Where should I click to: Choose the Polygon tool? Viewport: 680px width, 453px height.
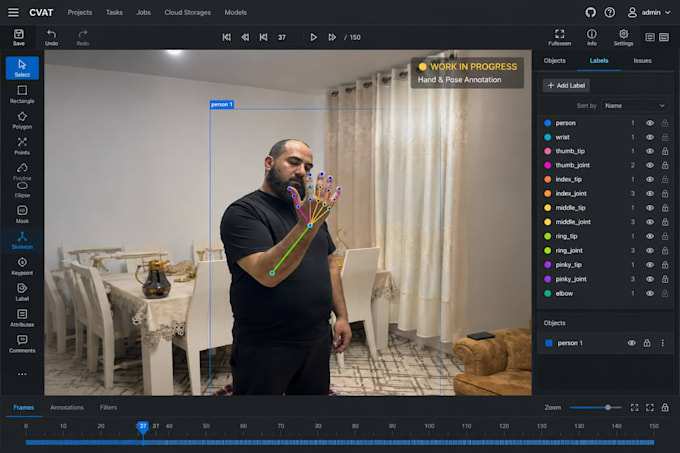(22, 120)
